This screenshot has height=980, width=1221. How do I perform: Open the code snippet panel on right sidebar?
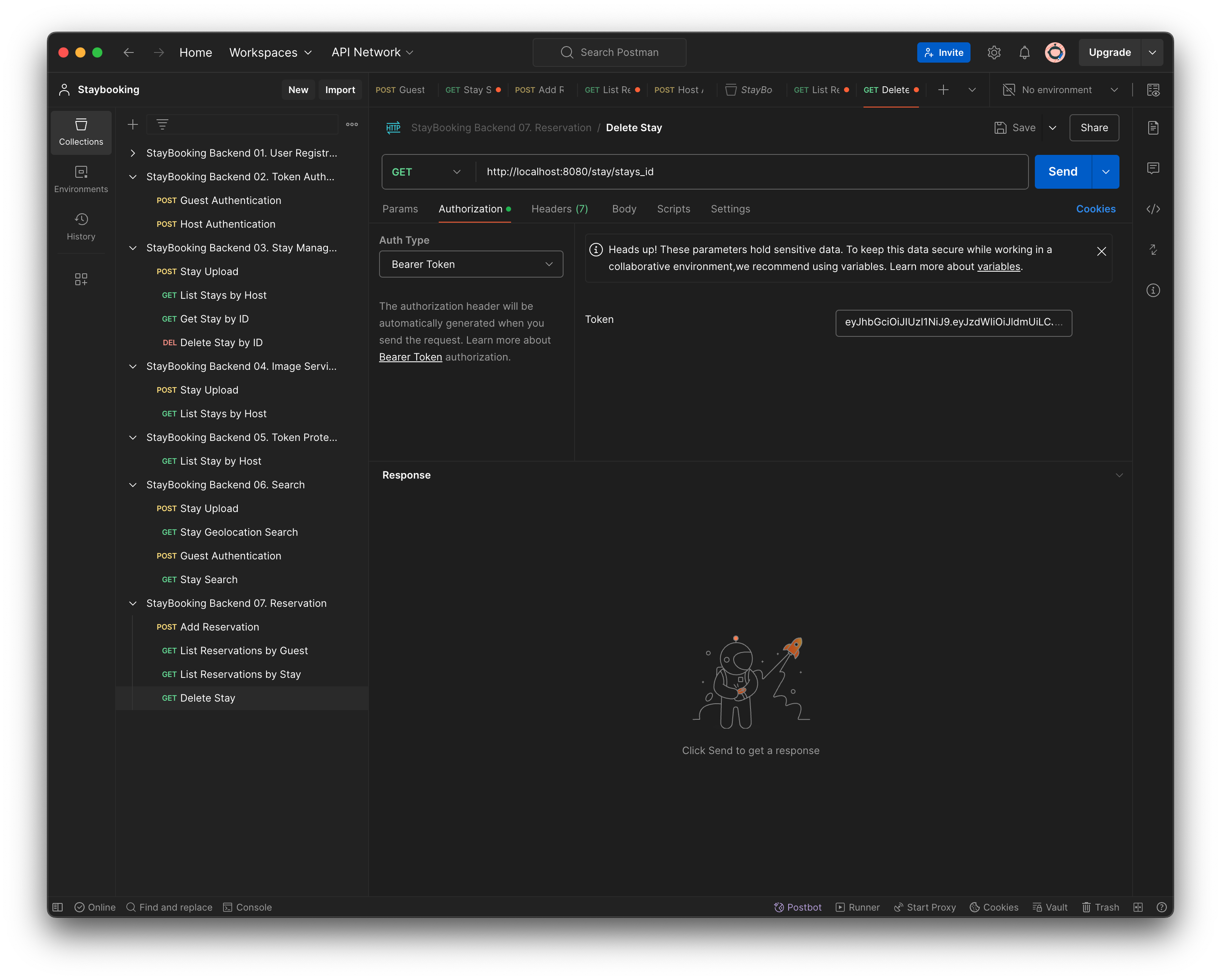tap(1153, 209)
